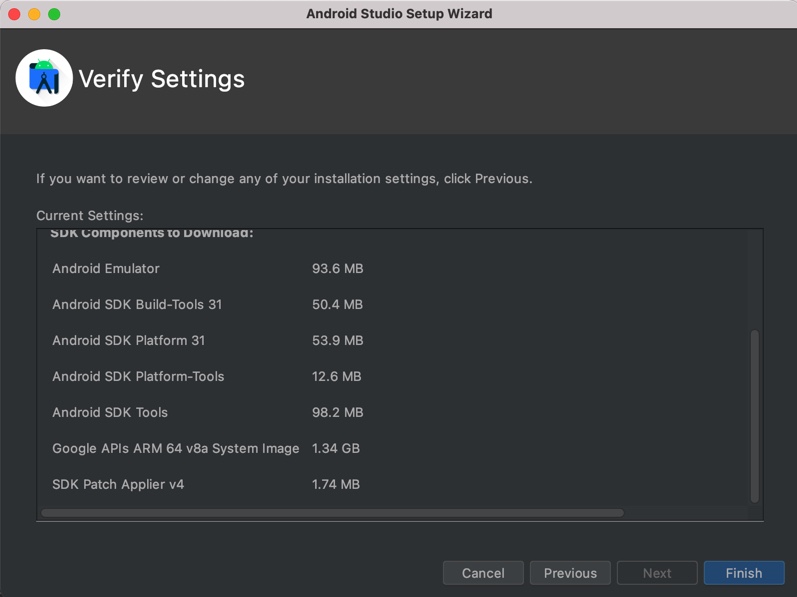Click the Android Studio Setup Wizard title bar
This screenshot has width=797, height=597.
[x=399, y=14]
